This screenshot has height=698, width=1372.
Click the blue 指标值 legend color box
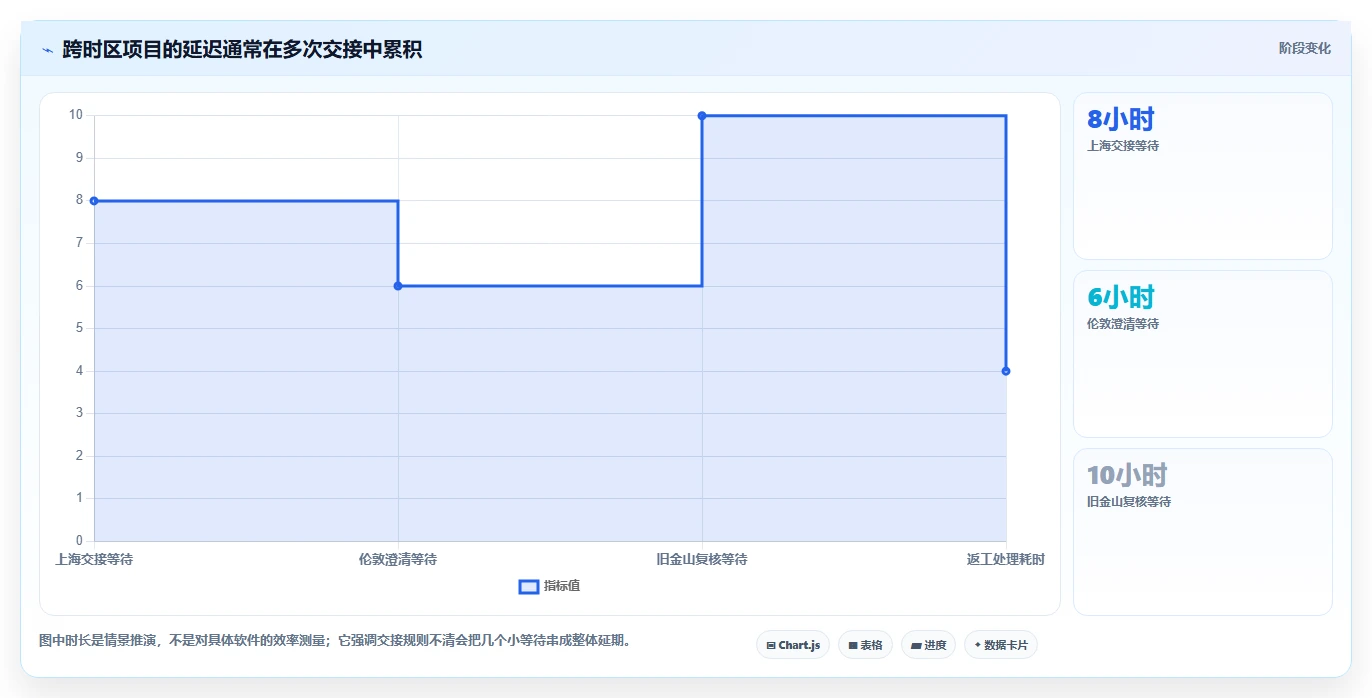[x=529, y=586]
